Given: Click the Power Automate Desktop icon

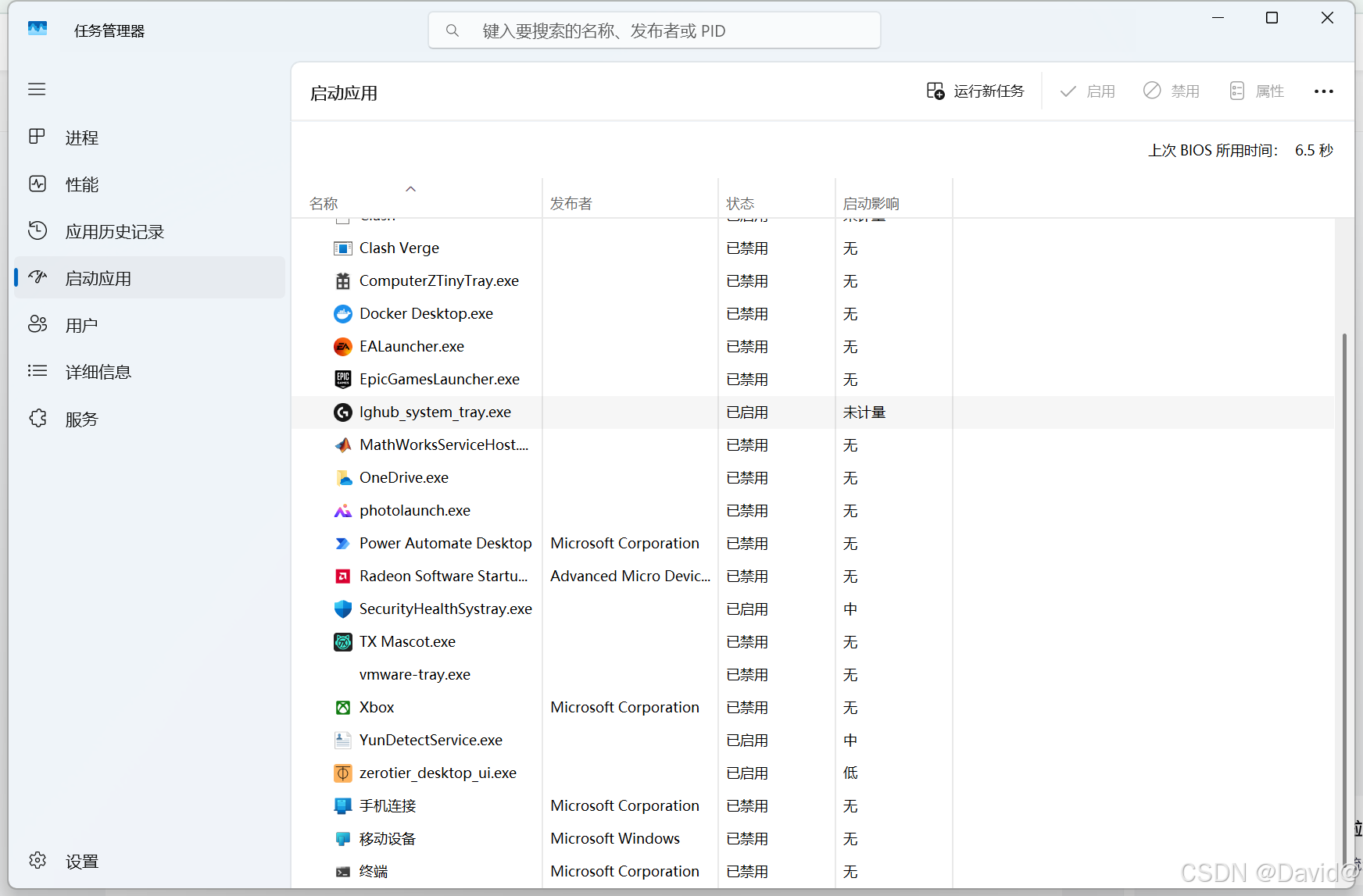Looking at the screenshot, I should (342, 544).
